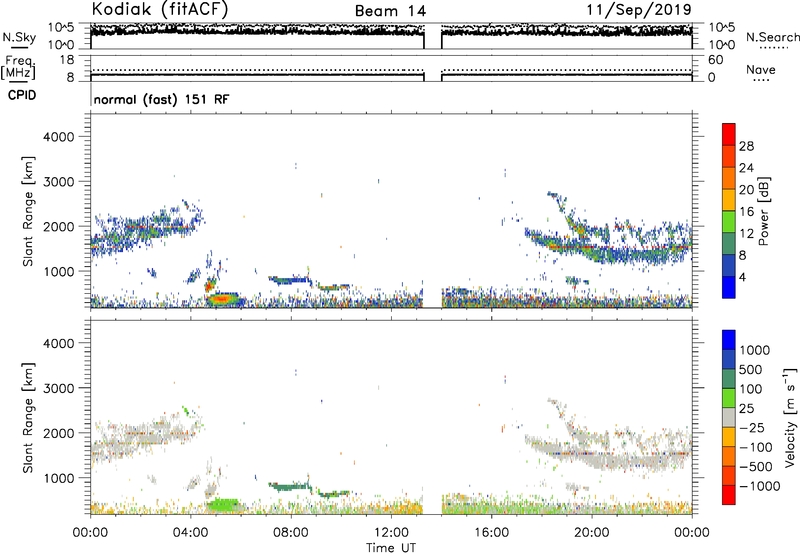This screenshot has height=554, width=800.
Task: Click the yellow Velocity segment, -25 to -100
Action: tap(729, 437)
